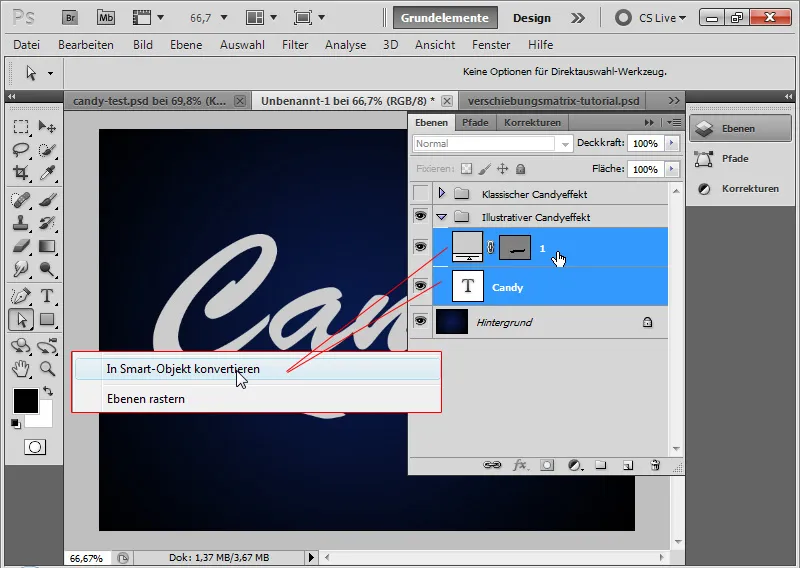Hide the Candy text layer
Screen dimensions: 800x568
420,286
